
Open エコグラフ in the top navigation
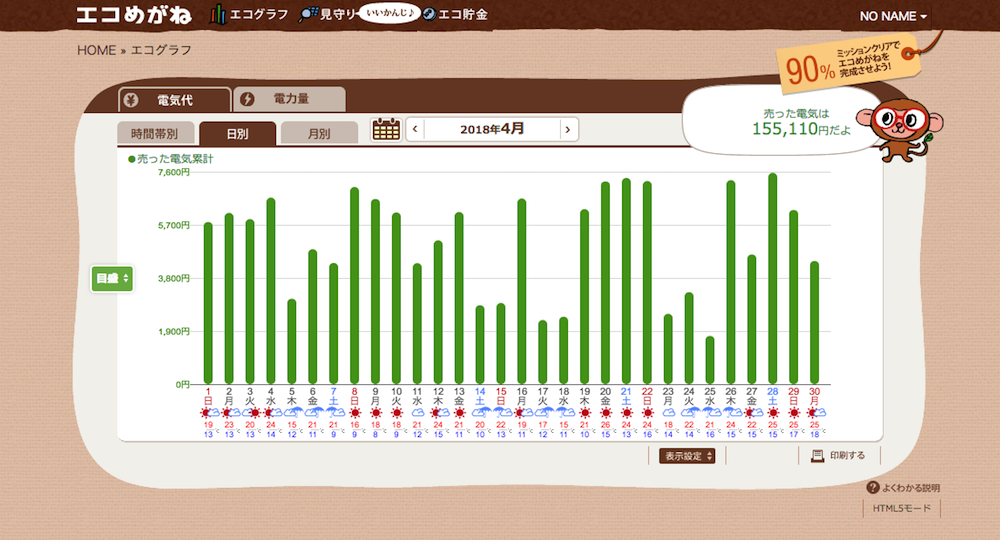pos(250,16)
